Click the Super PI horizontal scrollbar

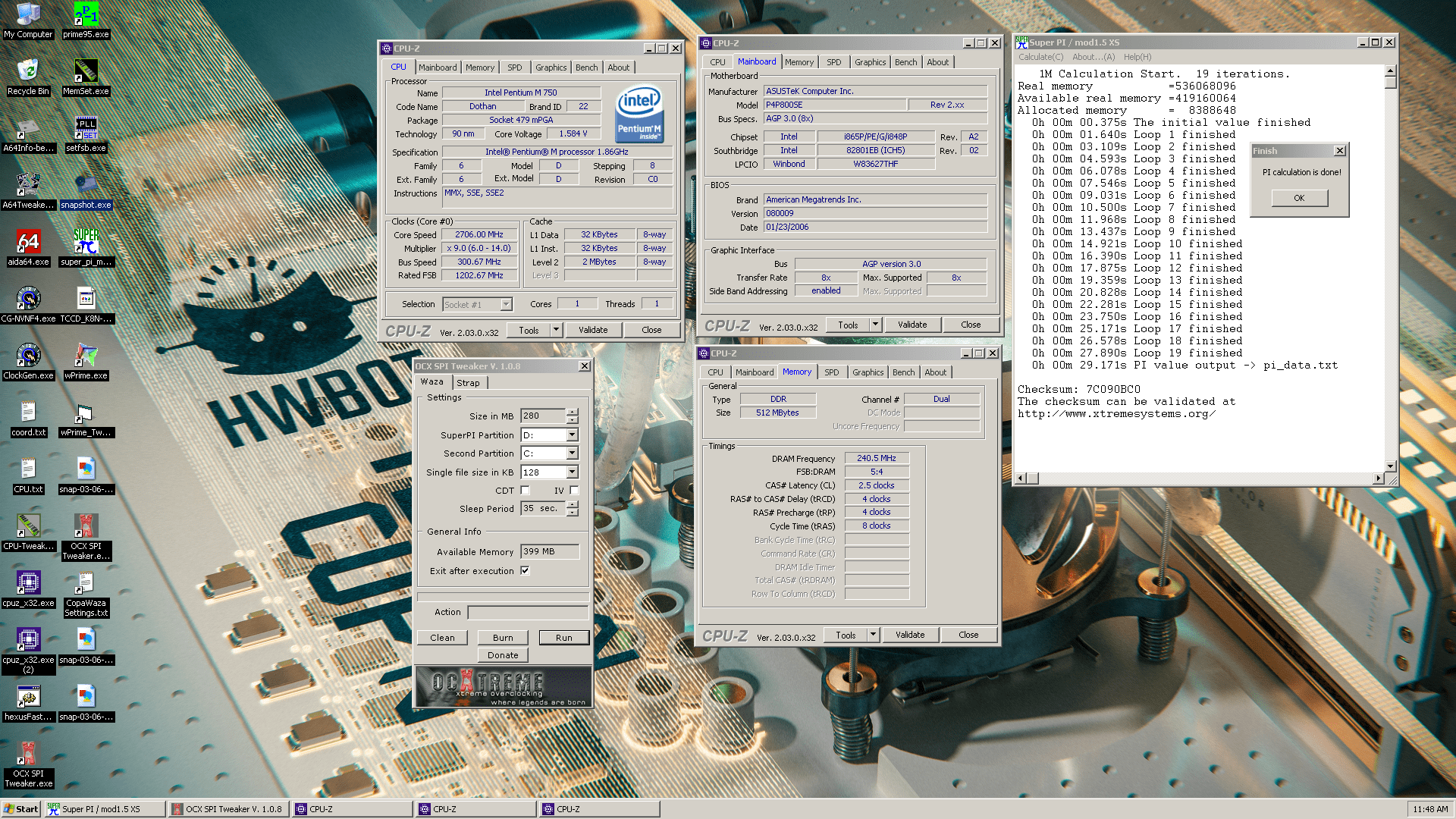coord(1200,478)
